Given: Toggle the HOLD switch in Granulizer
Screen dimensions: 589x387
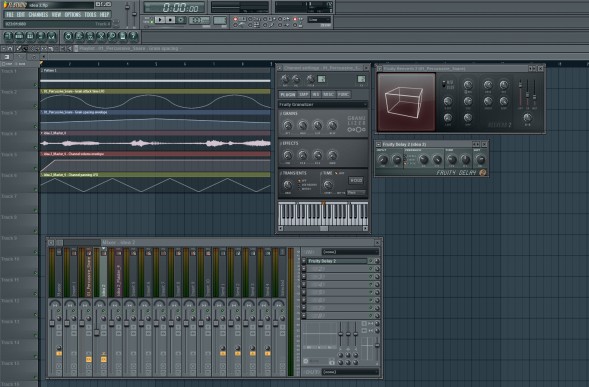Looking at the screenshot, I should (356, 180).
